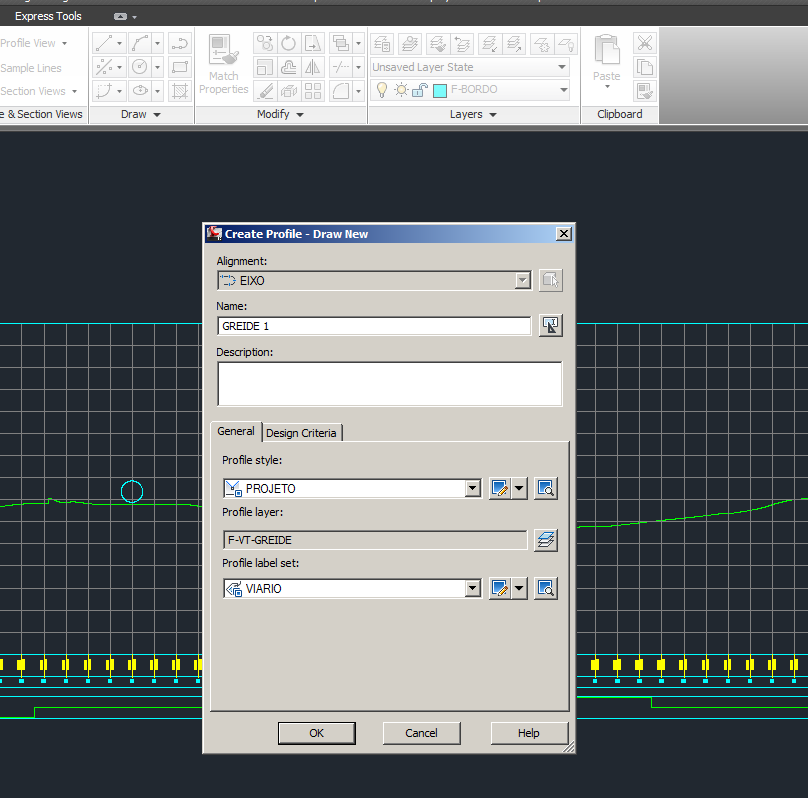808x798 pixels.
Task: Click the edit icon next to Profile style PROJETO
Action: (499, 488)
